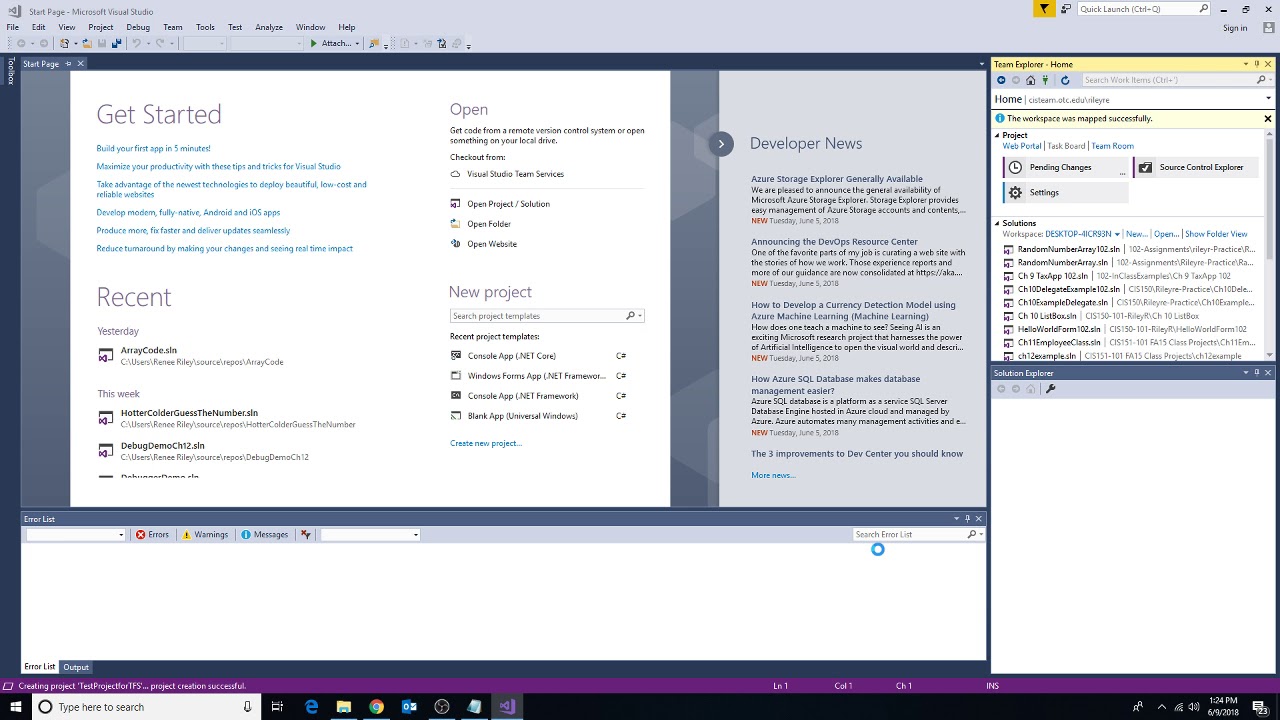Collapse the Project section in Team Explorer

click(x=997, y=136)
